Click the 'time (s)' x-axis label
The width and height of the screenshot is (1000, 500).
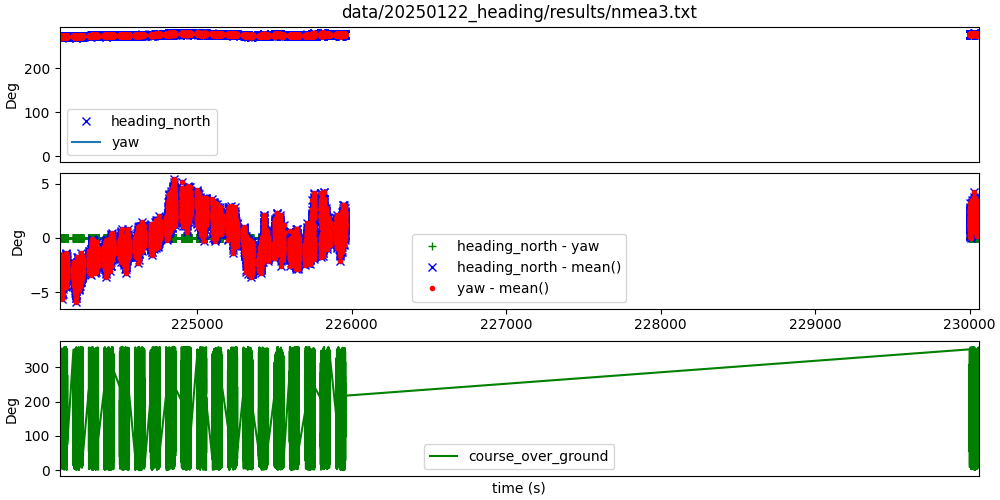[x=518, y=488]
